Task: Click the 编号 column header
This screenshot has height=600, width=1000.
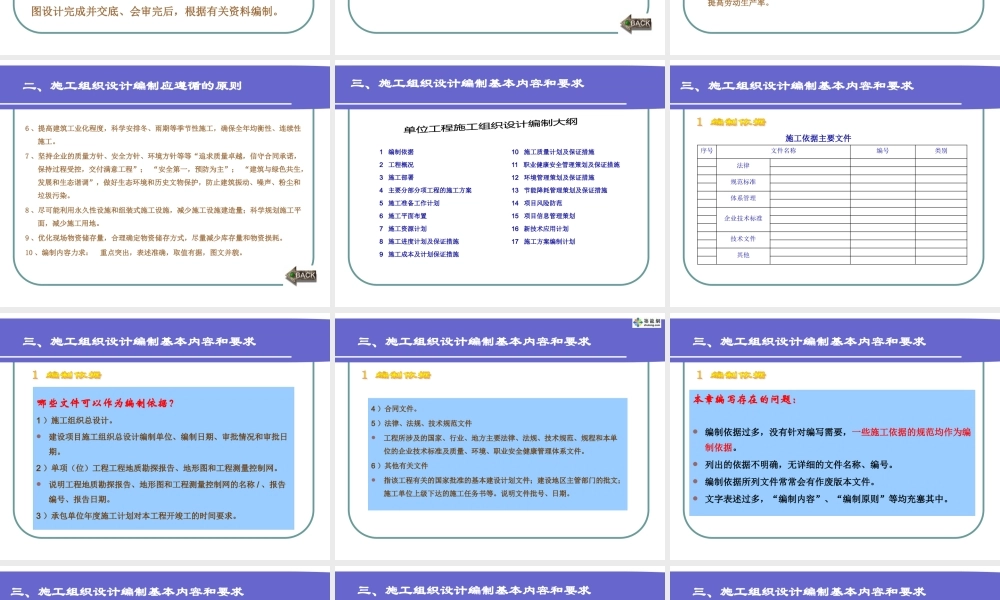Action: (883, 151)
